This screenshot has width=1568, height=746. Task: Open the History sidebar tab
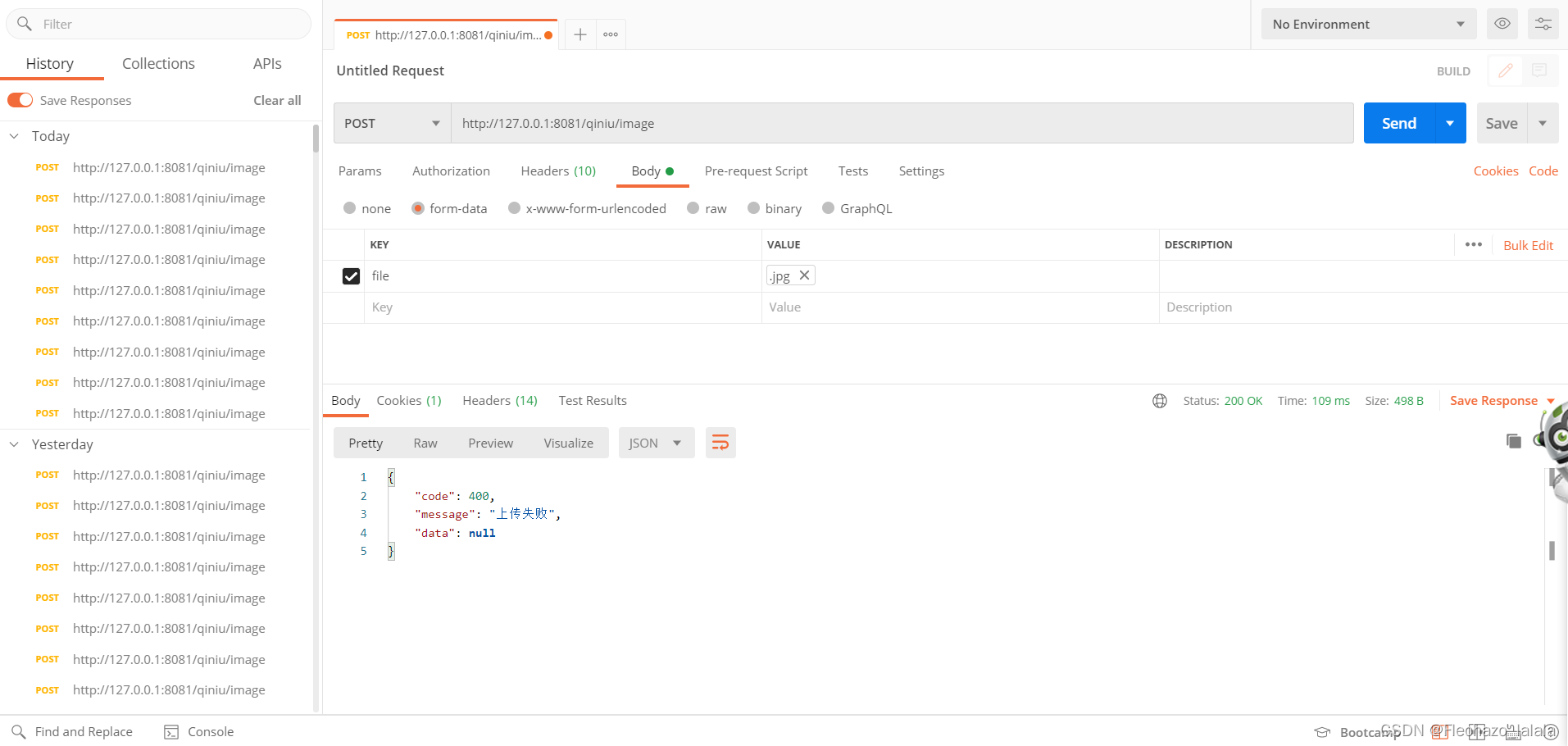pos(50,63)
